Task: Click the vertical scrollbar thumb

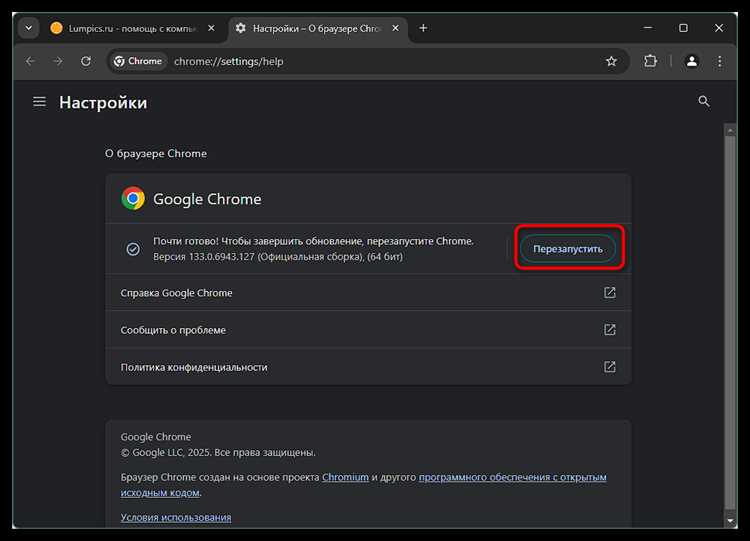Action: click(x=730, y=323)
